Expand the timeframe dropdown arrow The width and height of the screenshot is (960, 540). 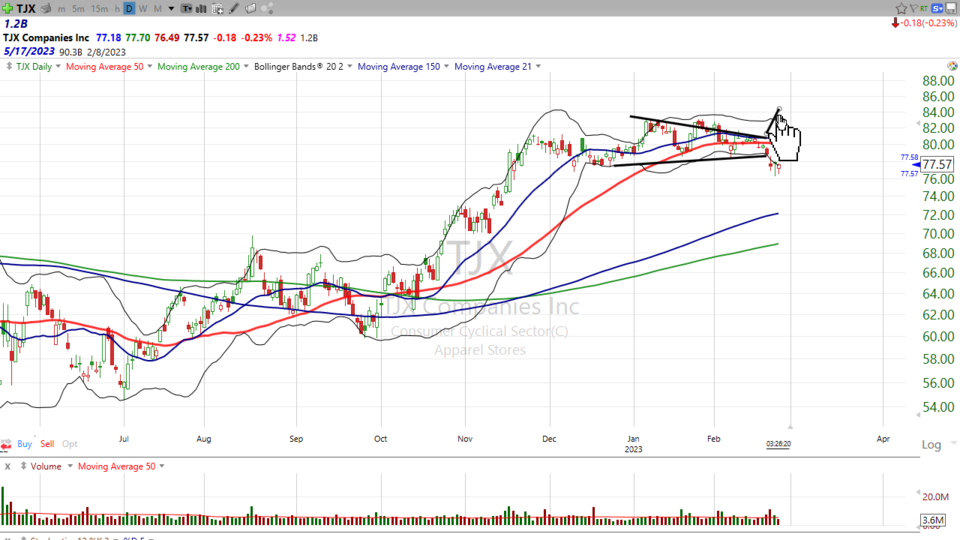[171, 9]
